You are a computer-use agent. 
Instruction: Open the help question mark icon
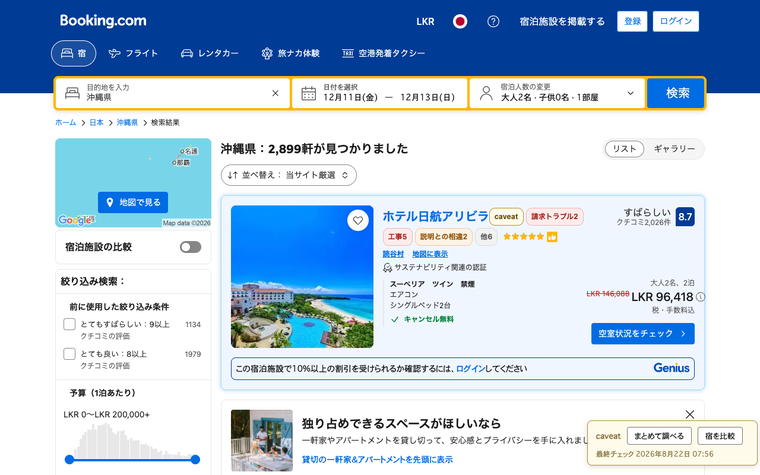493,21
